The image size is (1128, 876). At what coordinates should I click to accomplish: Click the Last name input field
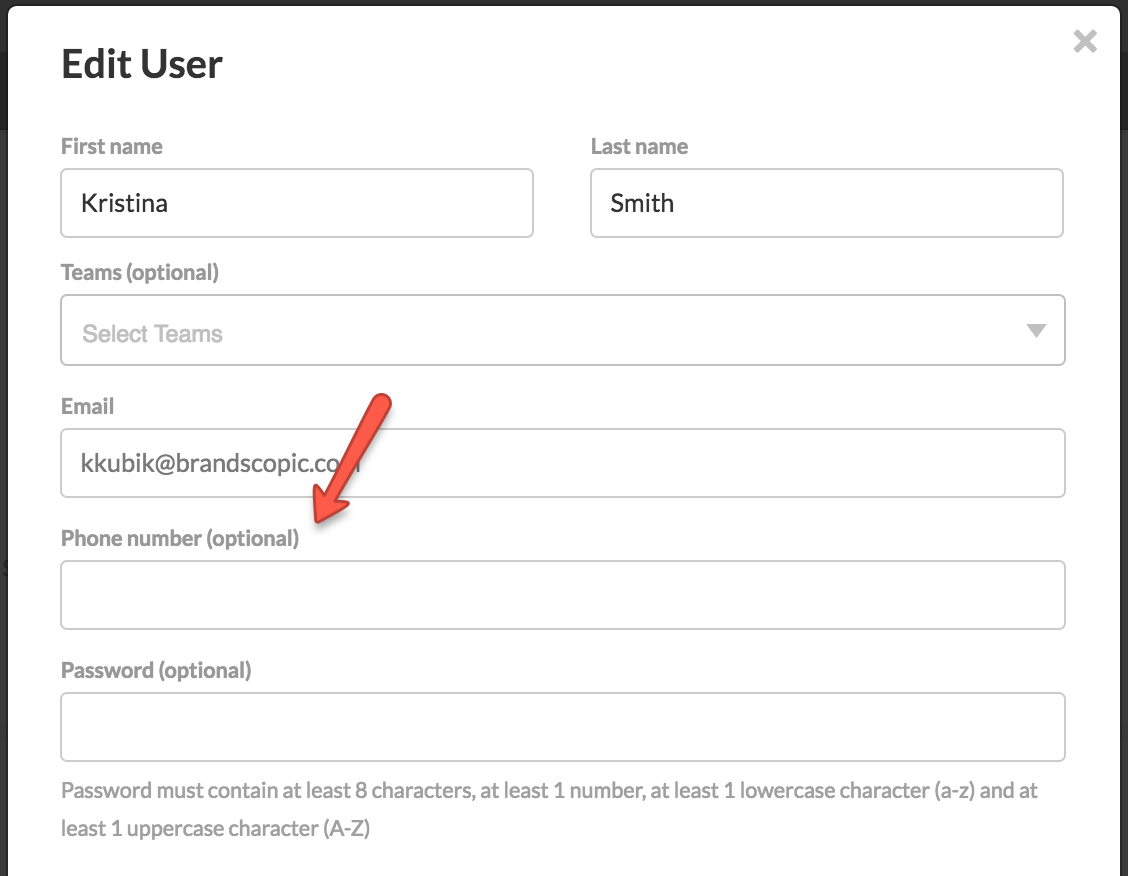pyautogui.click(x=827, y=203)
